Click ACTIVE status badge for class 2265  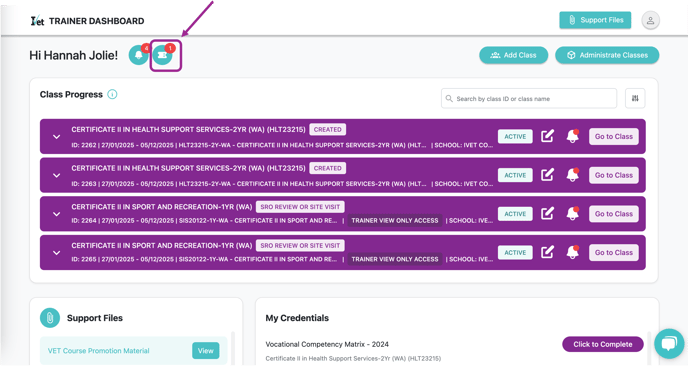tap(515, 252)
